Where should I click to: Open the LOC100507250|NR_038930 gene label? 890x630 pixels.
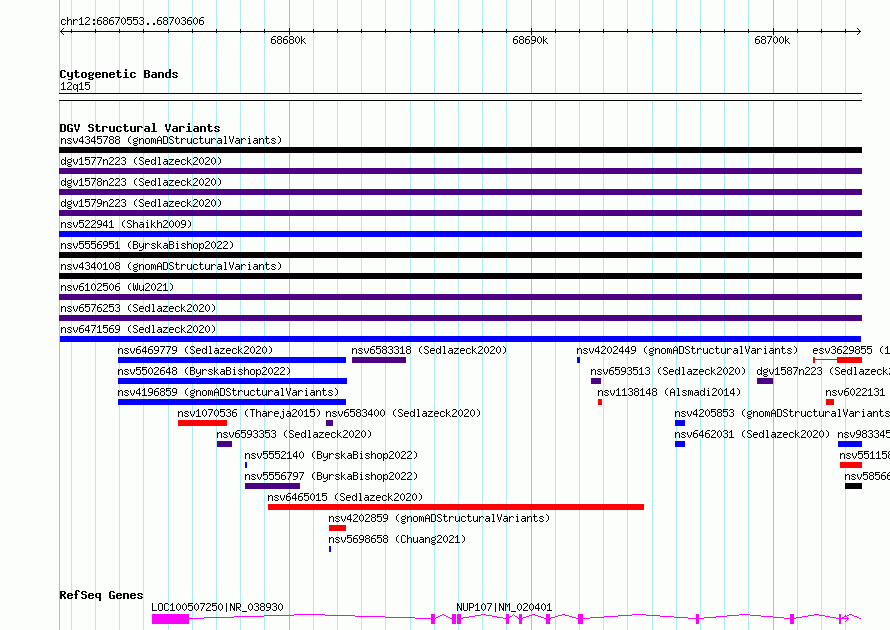(217, 607)
